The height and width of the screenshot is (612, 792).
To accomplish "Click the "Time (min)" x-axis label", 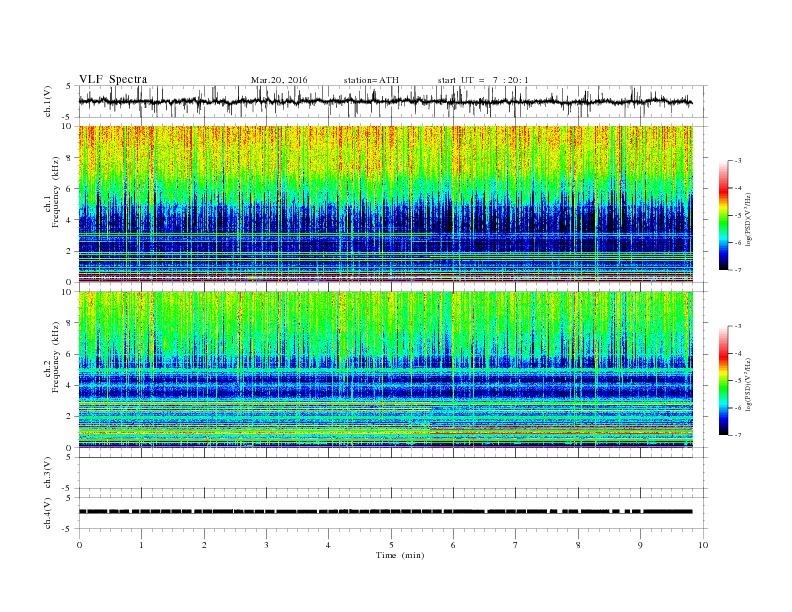I will 400,555.
